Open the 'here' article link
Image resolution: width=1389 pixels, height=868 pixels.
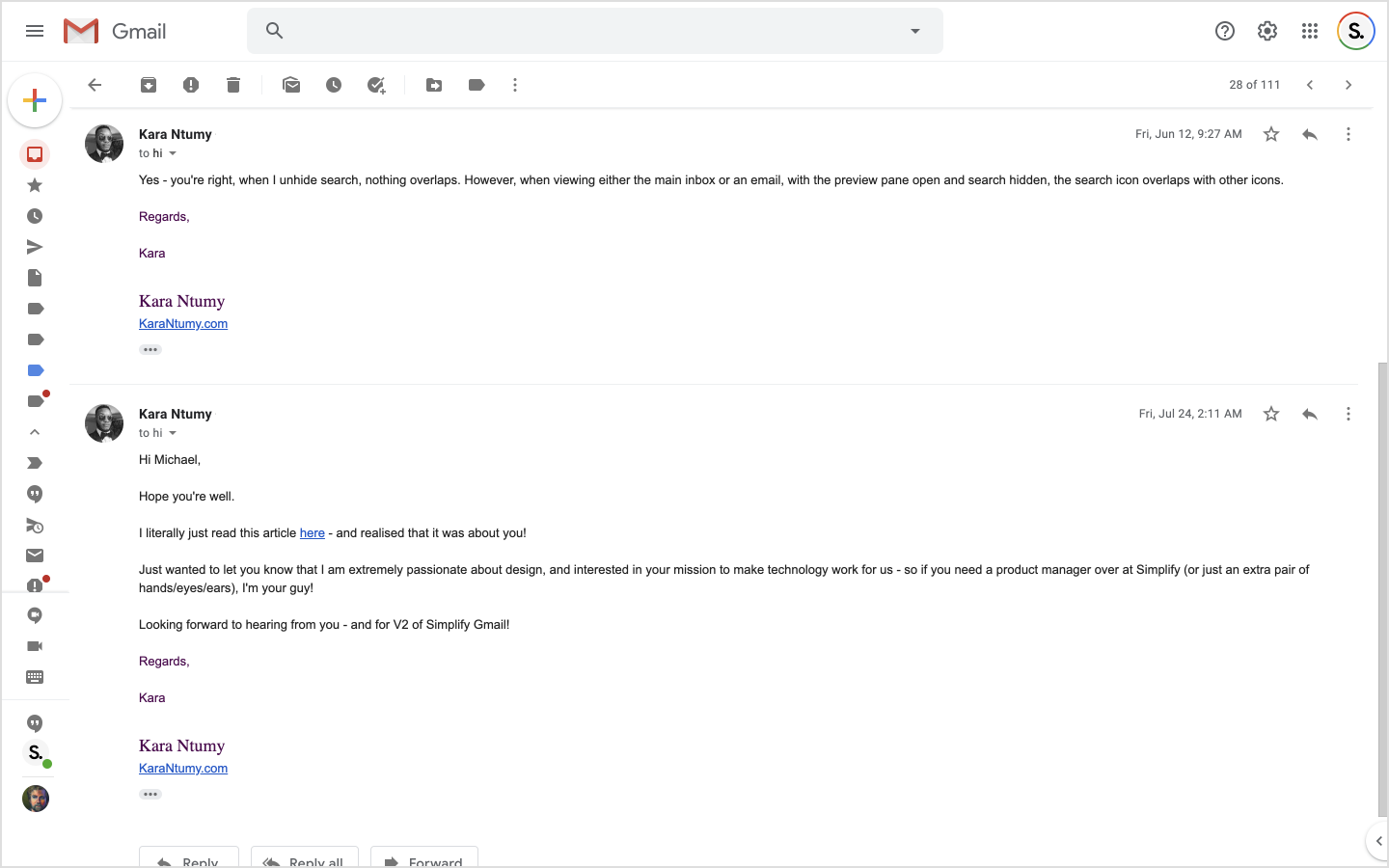(x=313, y=533)
